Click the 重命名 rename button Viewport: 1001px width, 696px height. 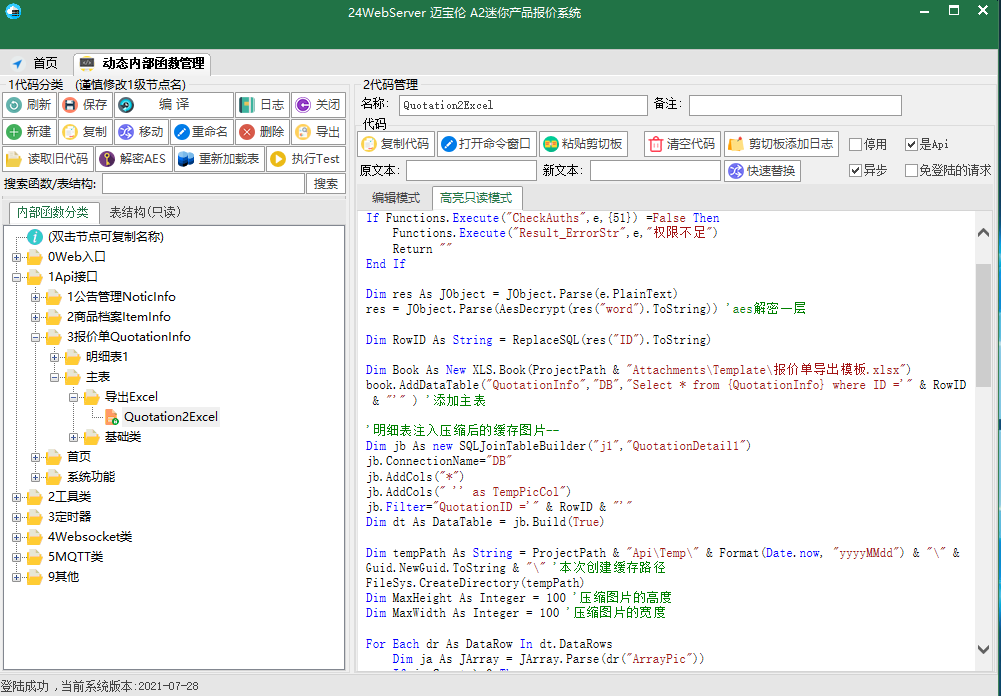[202, 132]
